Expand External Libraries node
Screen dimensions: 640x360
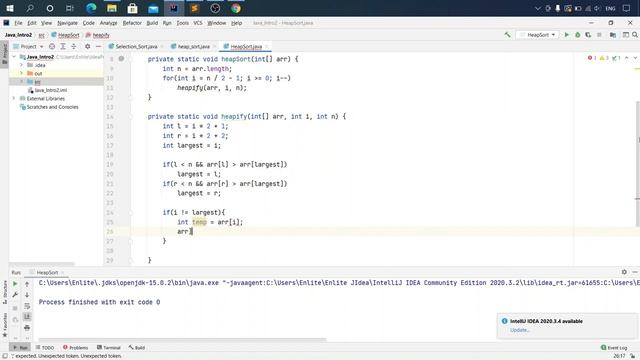coord(14,98)
